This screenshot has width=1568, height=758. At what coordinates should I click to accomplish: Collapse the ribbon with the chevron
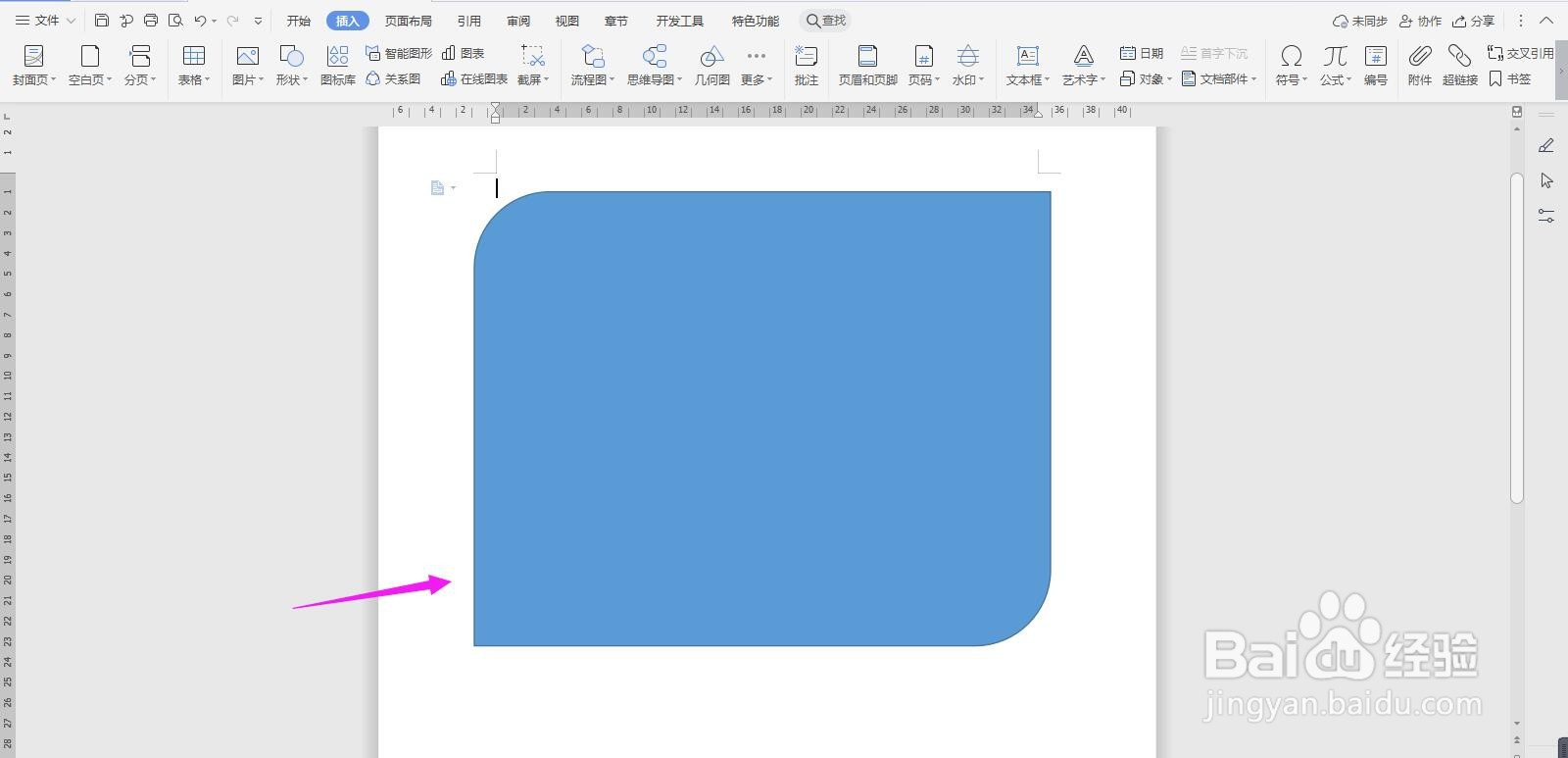(x=1547, y=21)
